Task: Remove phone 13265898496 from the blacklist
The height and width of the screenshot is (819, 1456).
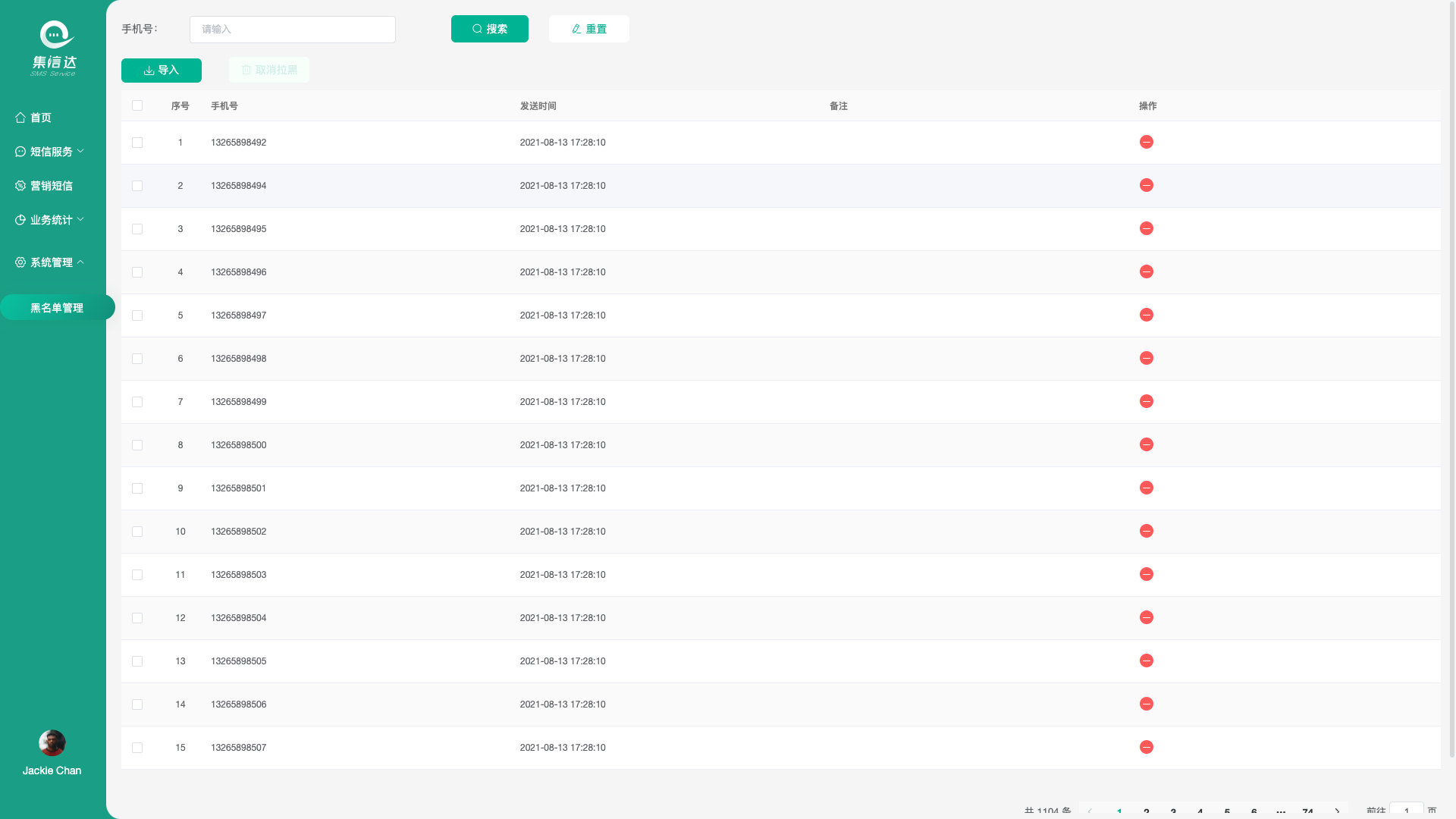Action: pos(1146,272)
